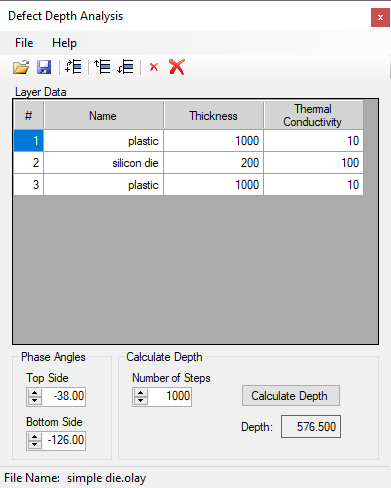Increase Bottom Side phase angle with up arrow
391x488 pixels.
click(x=34, y=437)
